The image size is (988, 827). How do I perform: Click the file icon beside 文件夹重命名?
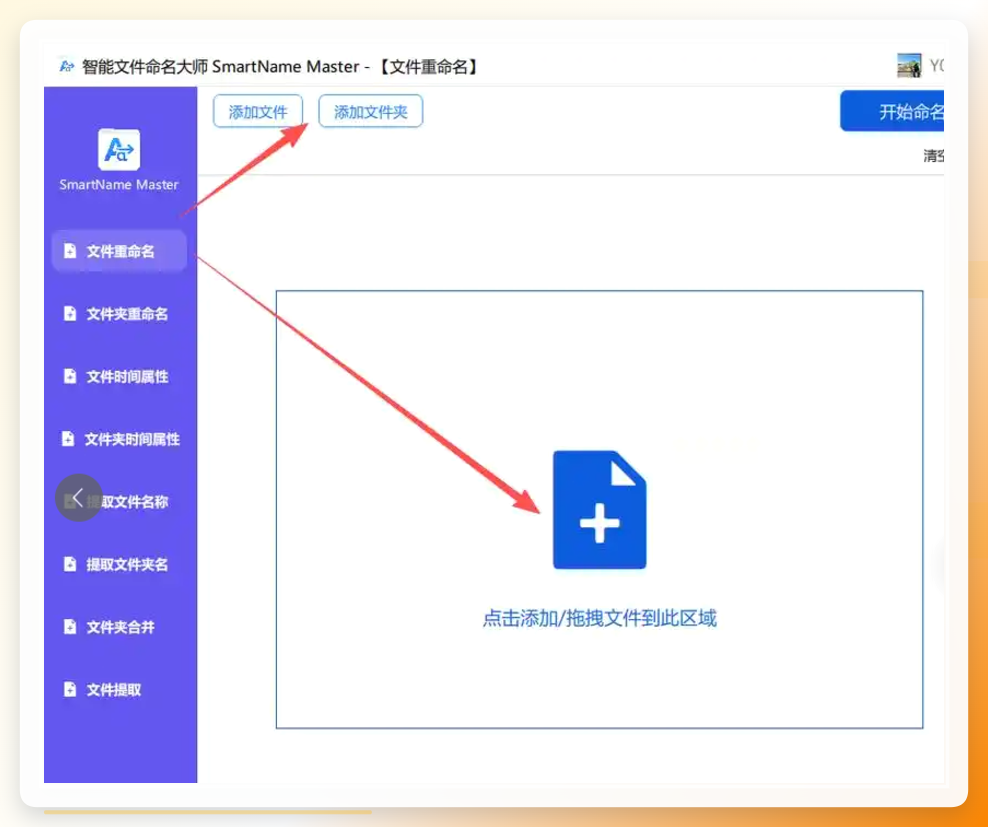[x=71, y=314]
